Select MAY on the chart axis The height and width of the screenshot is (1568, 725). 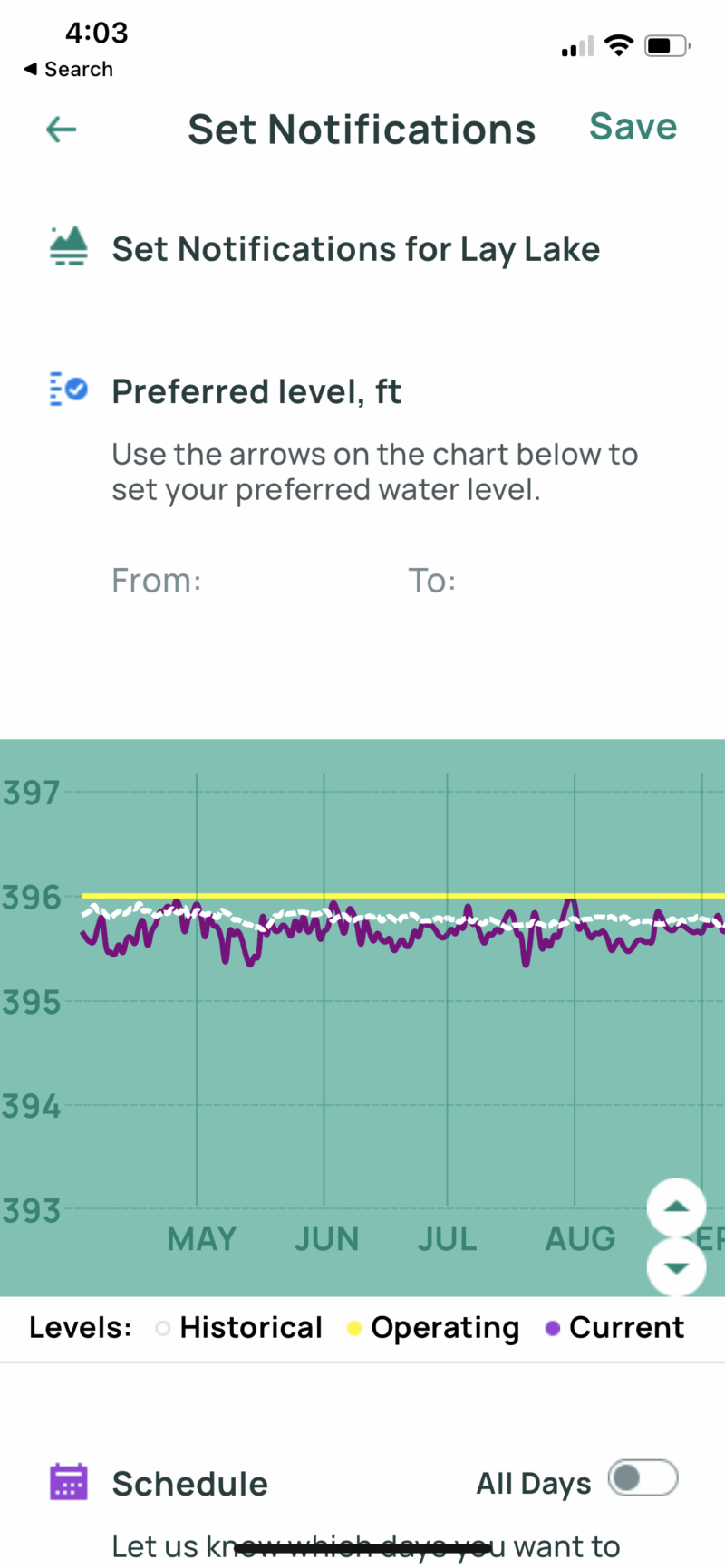click(201, 1238)
